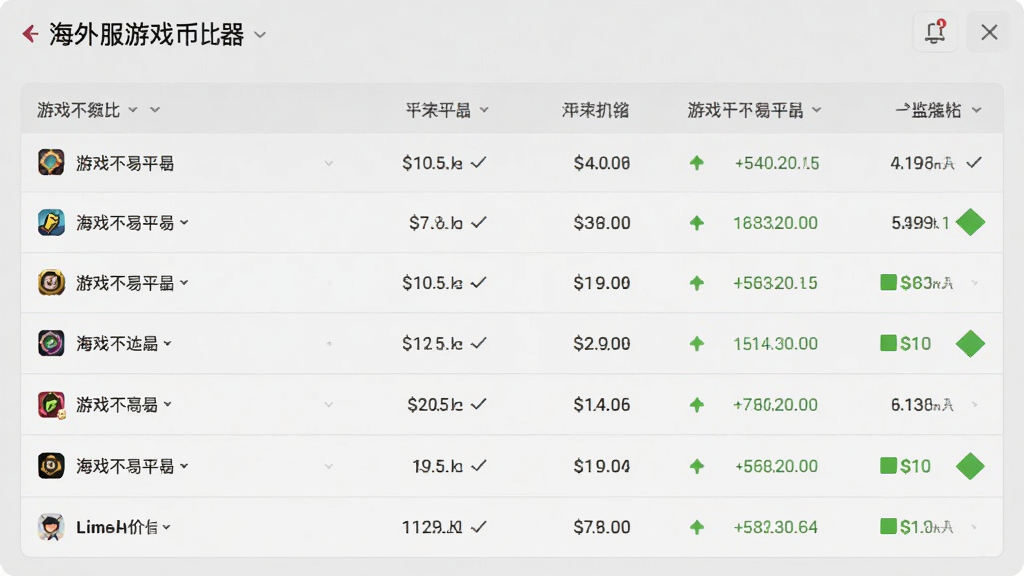Image resolution: width=1024 pixels, height=576 pixels.
Task: Click the green up arrow beside +540.20.15
Action: [x=697, y=163]
